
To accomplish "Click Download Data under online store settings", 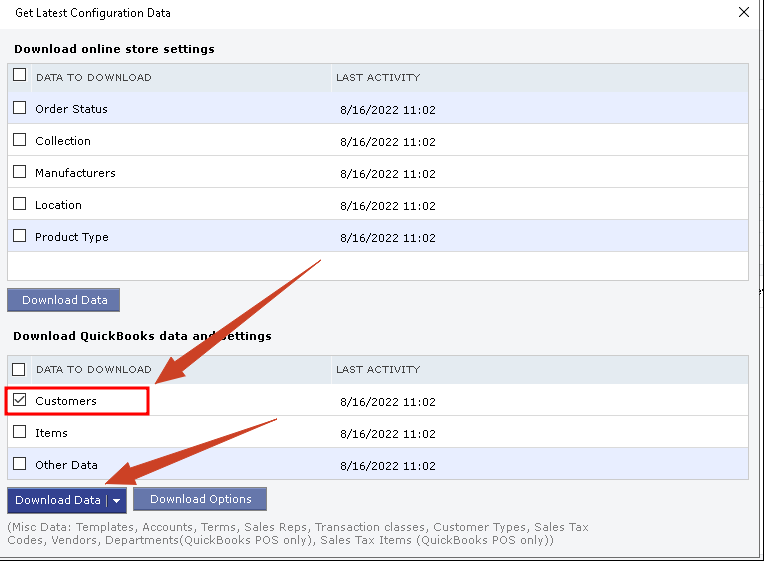I will tap(63, 300).
